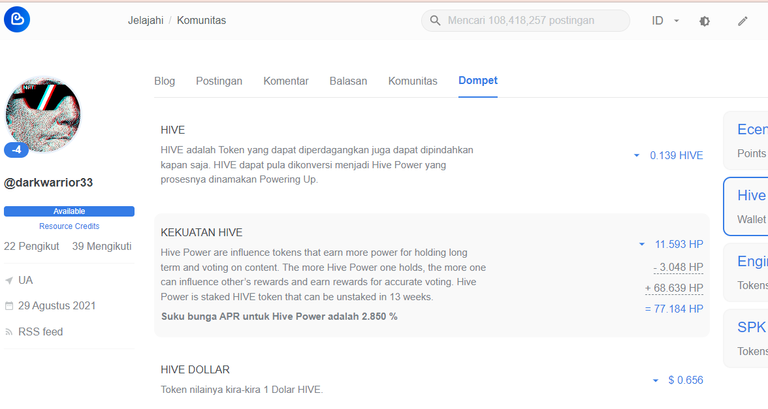Click the UA location text
768x409 pixels.
(x=25, y=280)
